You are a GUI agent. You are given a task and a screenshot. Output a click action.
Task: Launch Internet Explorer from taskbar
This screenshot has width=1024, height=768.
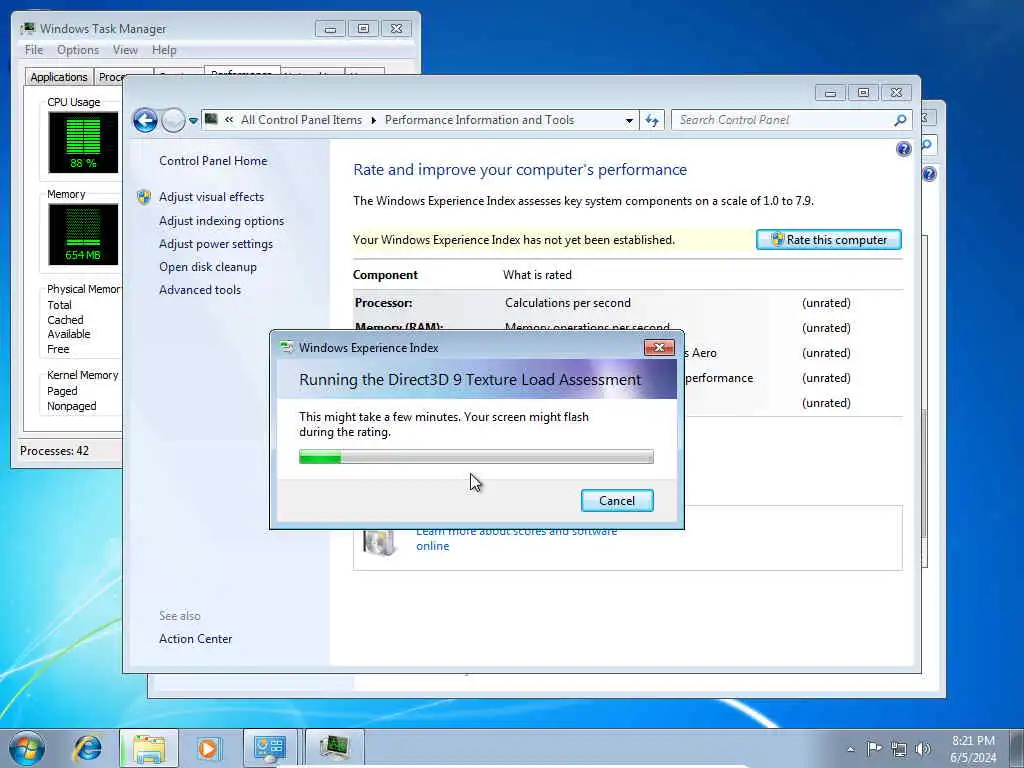coord(88,748)
